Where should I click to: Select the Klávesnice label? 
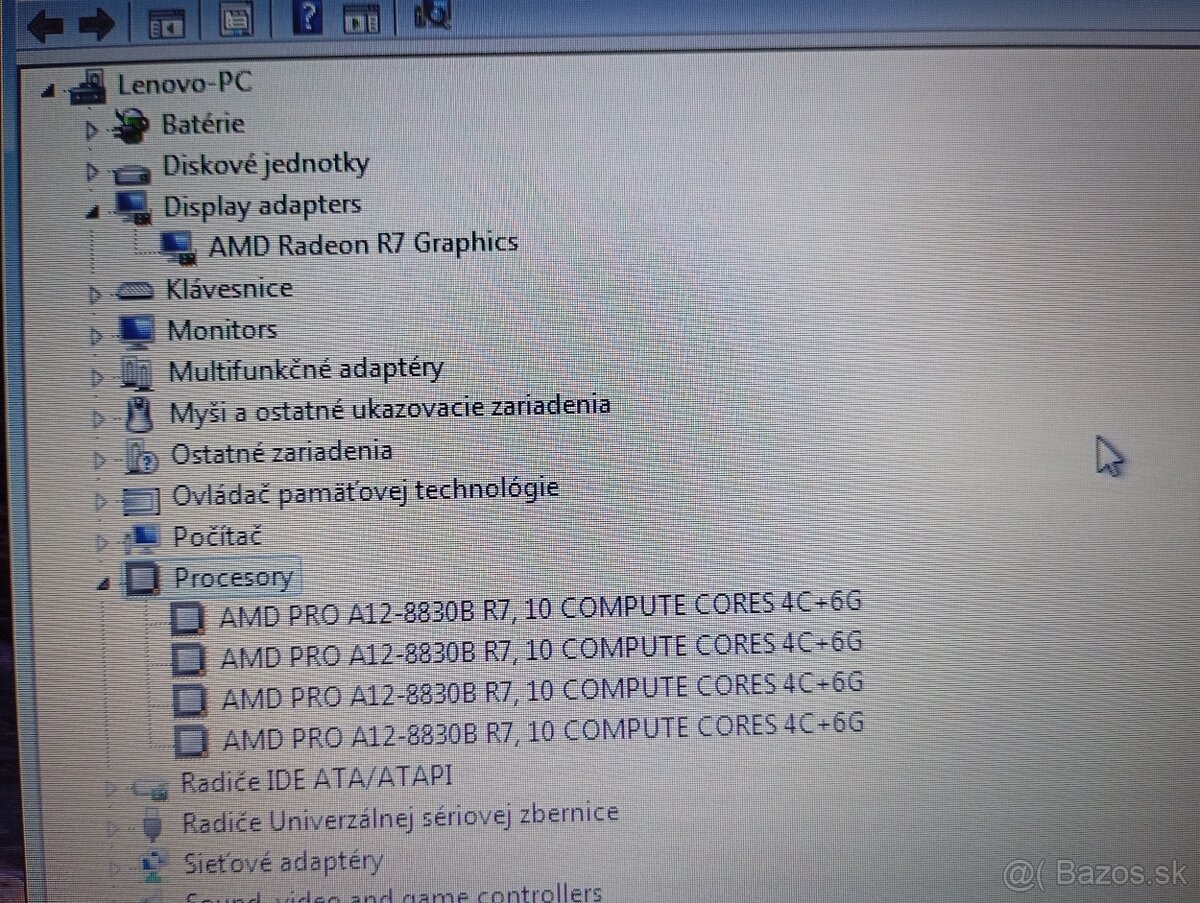pyautogui.click(x=230, y=289)
